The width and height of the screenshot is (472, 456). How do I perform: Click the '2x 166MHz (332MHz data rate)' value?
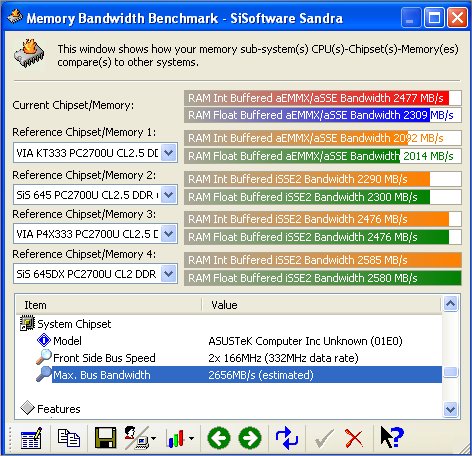coord(283,358)
